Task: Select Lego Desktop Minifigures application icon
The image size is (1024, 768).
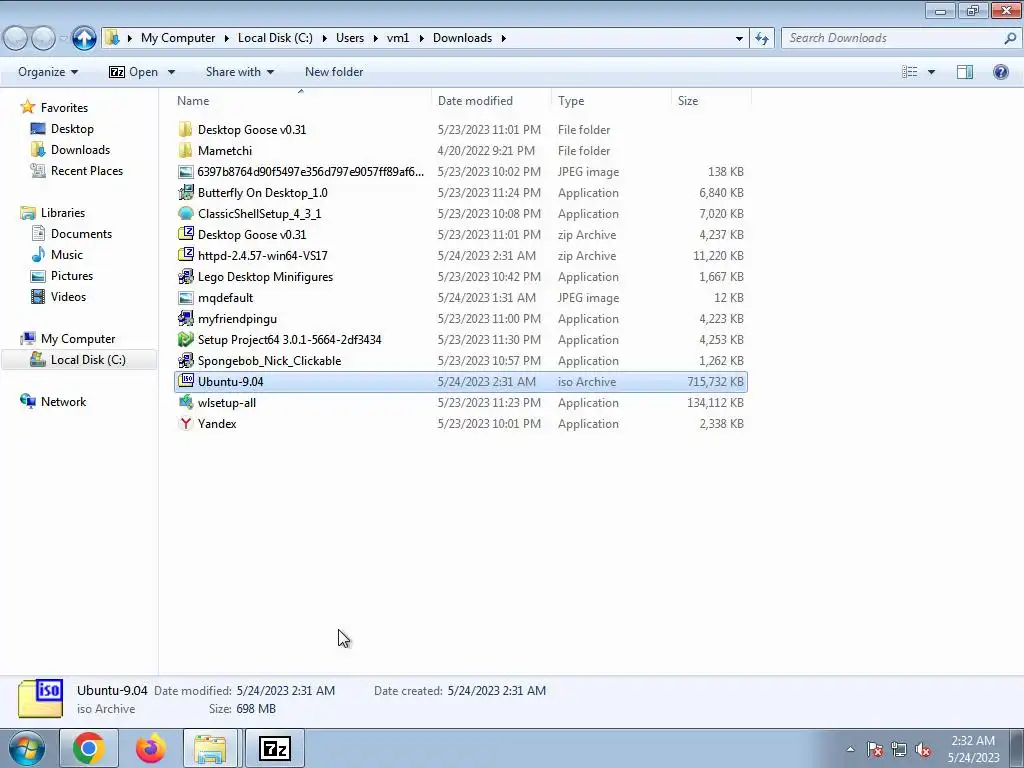Action: tap(185, 276)
